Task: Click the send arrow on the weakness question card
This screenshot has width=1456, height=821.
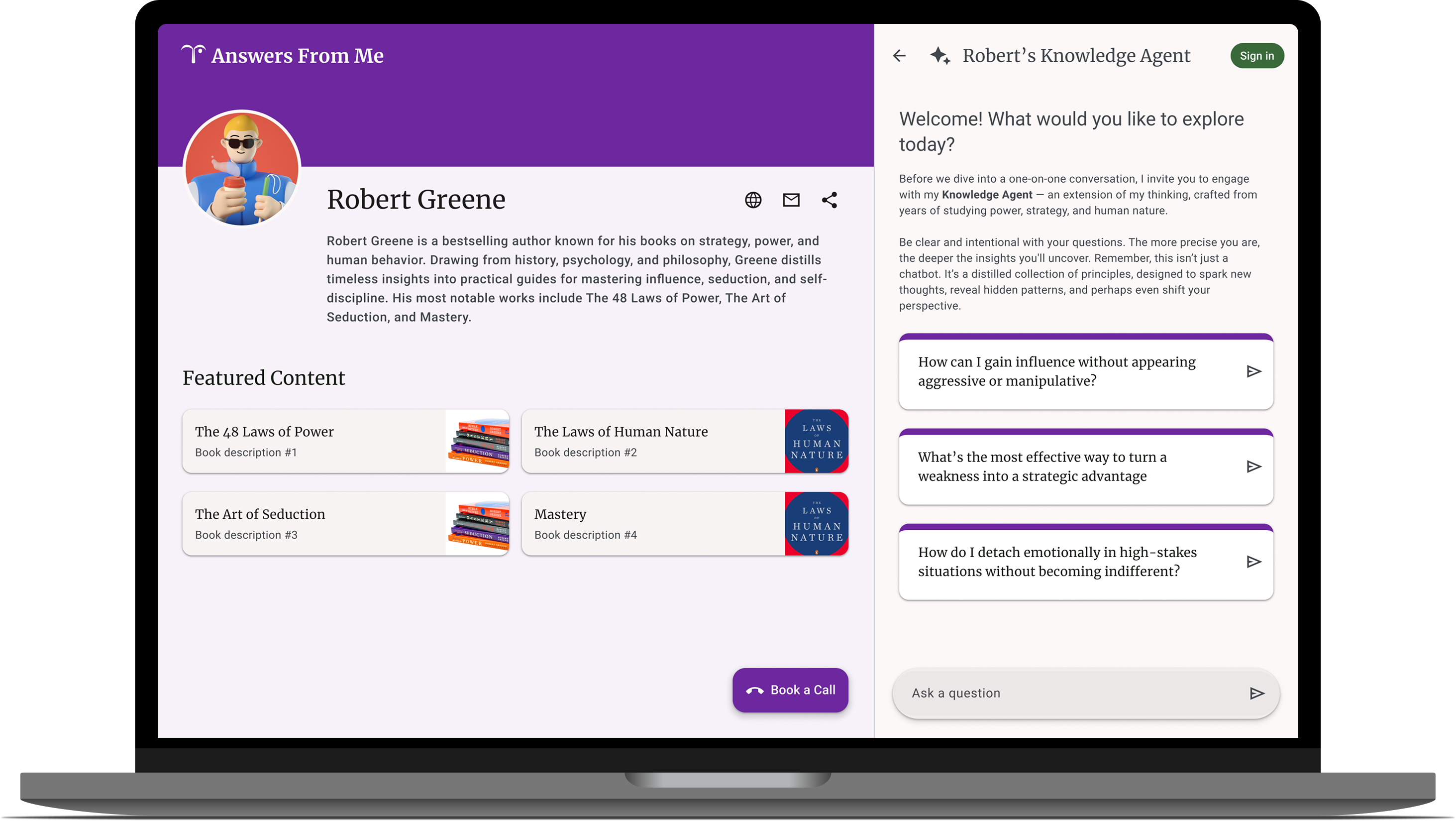Action: (x=1253, y=466)
